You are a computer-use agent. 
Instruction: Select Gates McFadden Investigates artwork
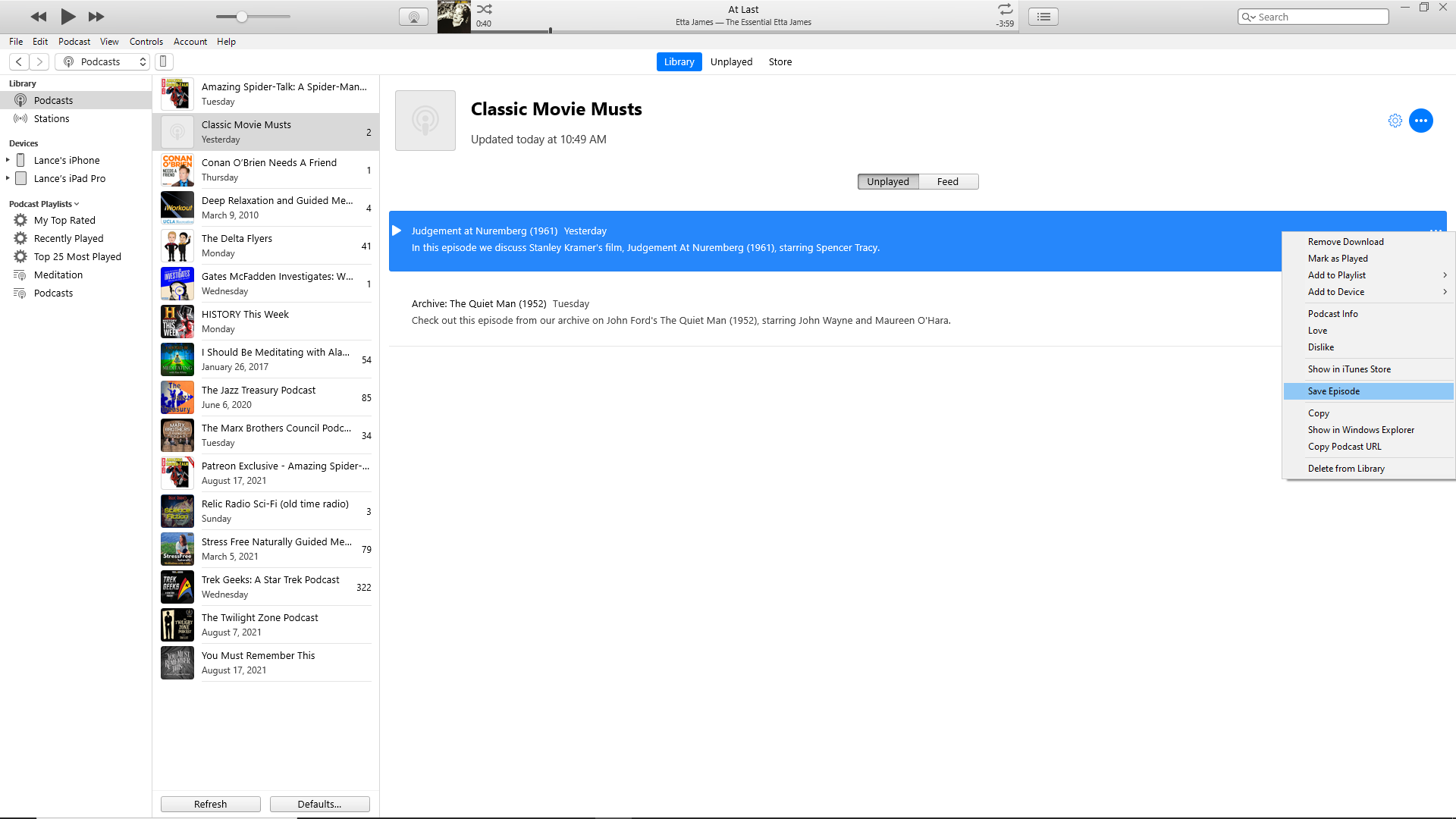click(177, 284)
